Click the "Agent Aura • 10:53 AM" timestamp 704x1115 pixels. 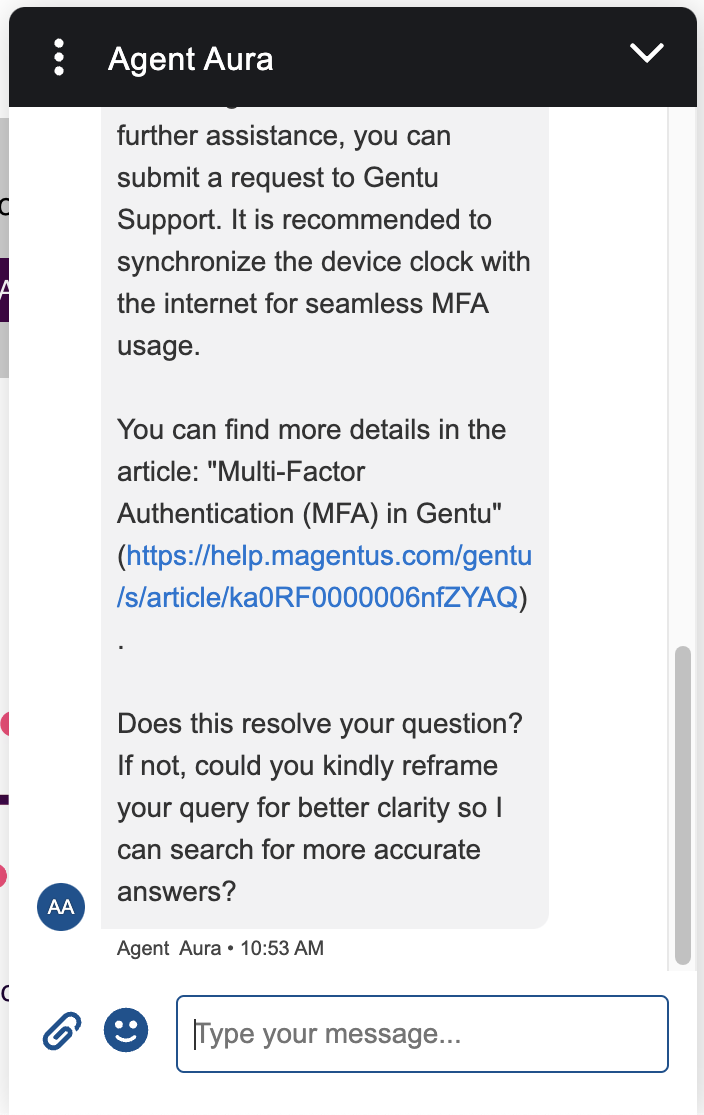(220, 948)
